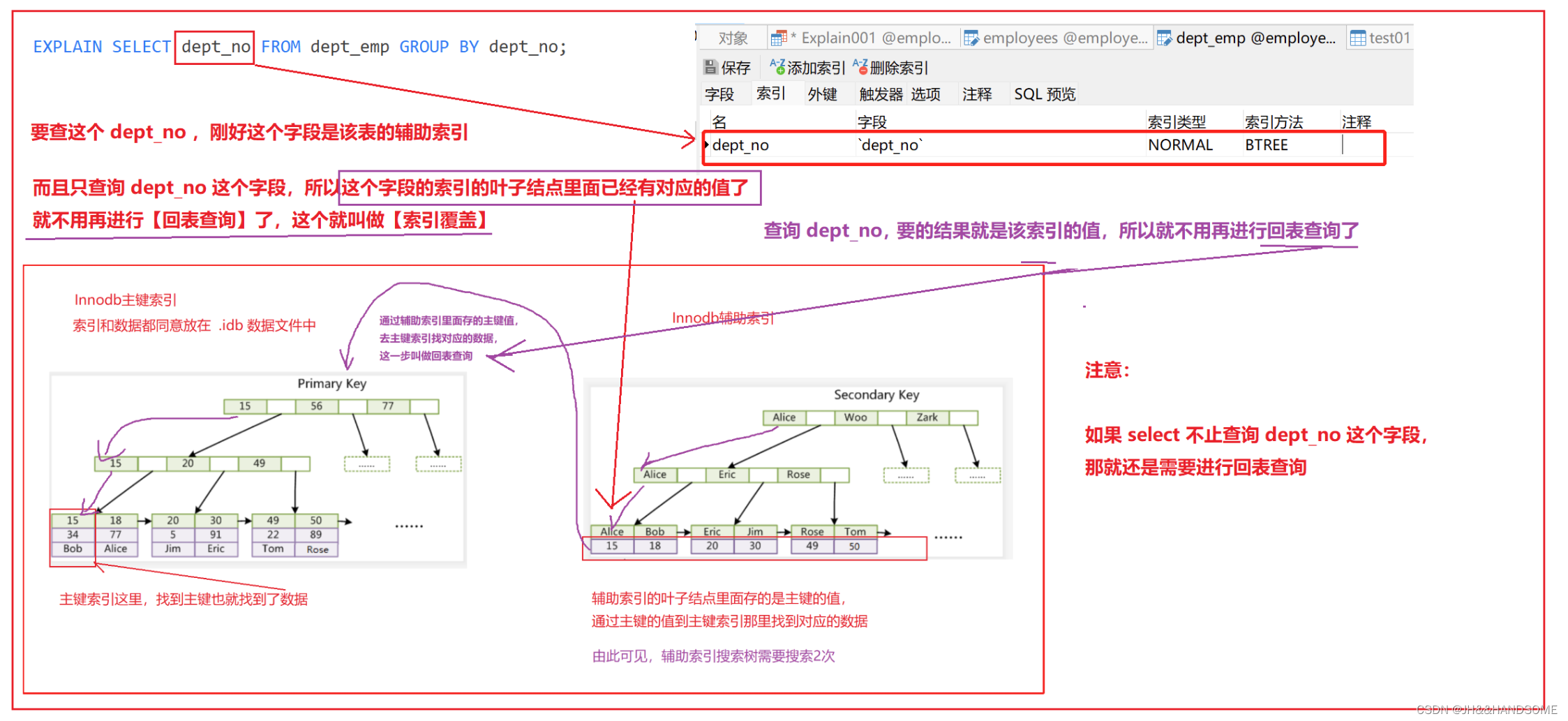The width and height of the screenshot is (1568, 721).
Task: Click the floppy-disk Save (保存) icon
Action: coord(710,67)
